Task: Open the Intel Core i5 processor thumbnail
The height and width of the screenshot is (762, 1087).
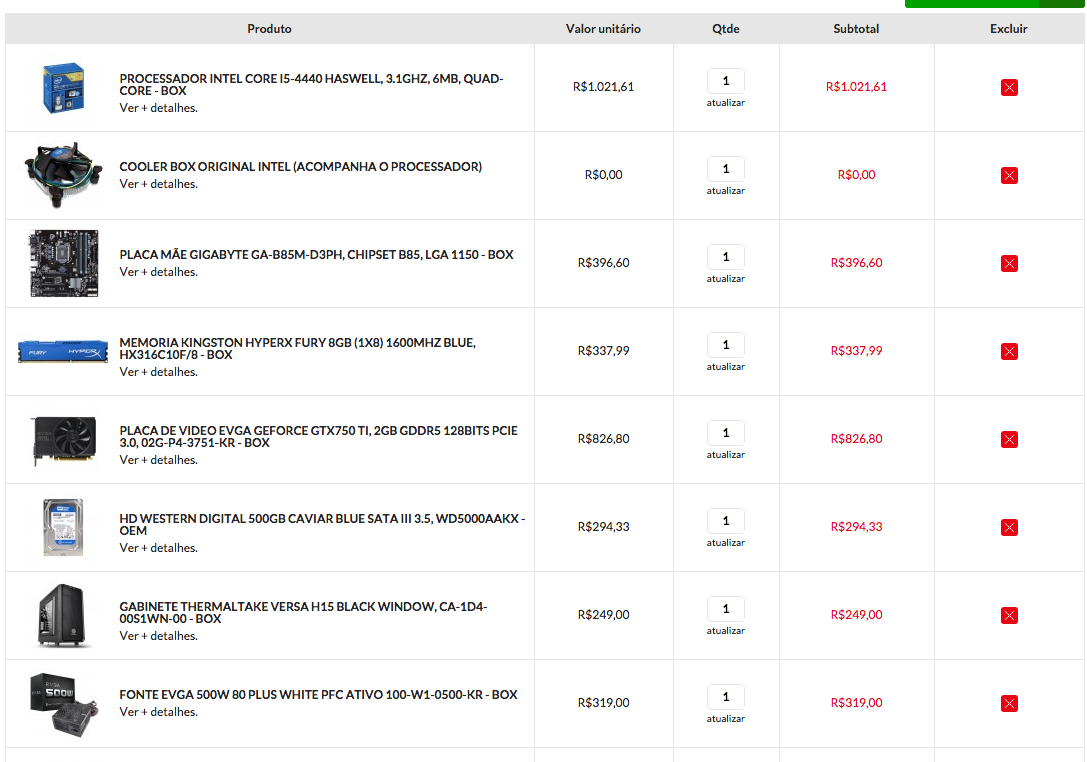Action: [x=63, y=88]
